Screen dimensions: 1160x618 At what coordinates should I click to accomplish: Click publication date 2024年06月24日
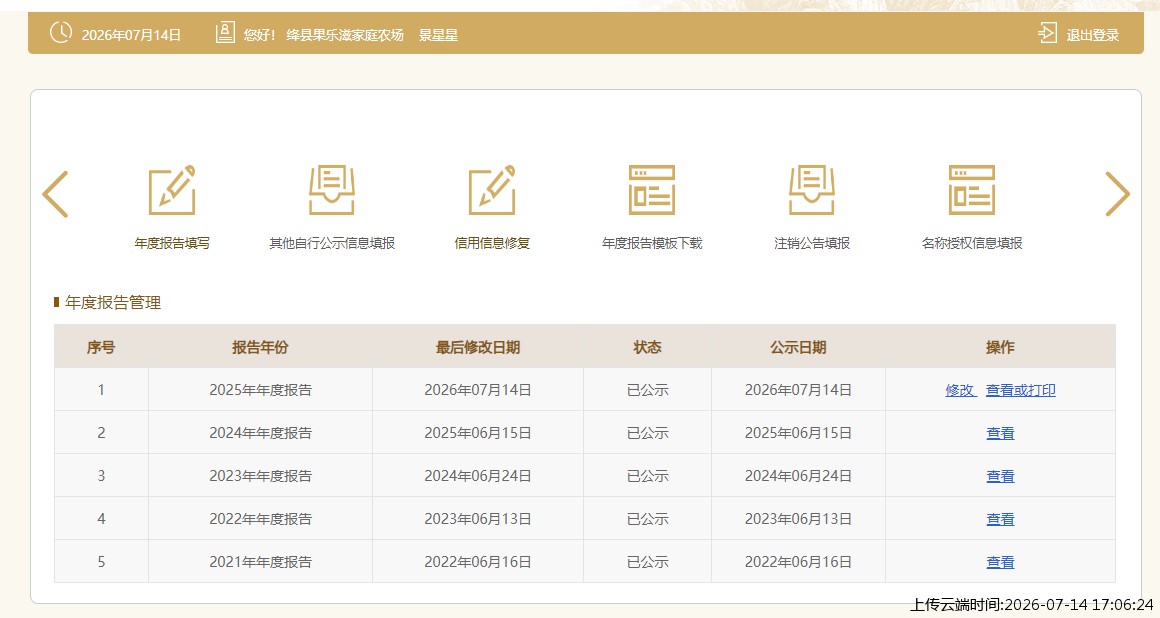click(x=798, y=476)
